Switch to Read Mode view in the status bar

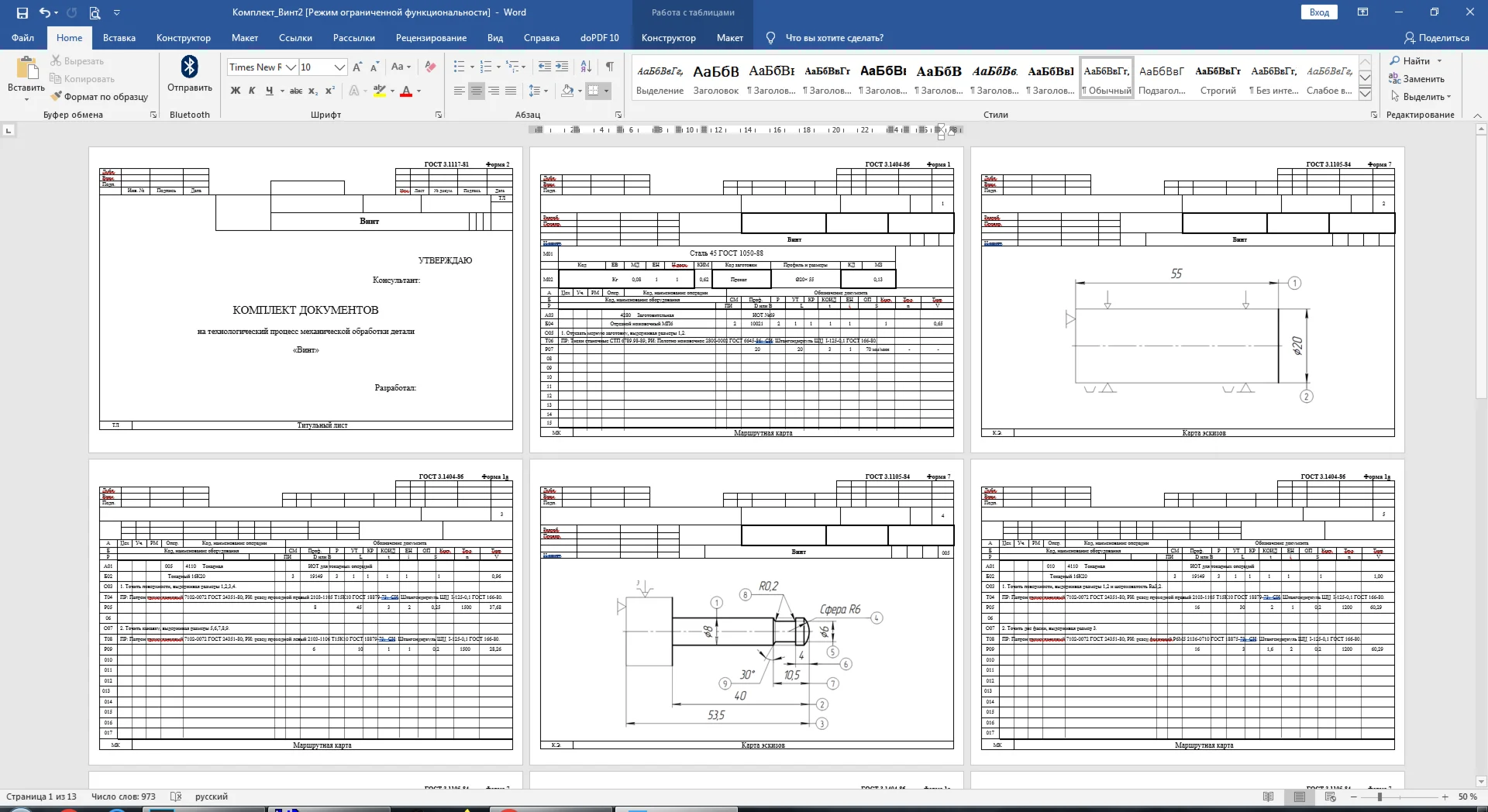[1269, 797]
